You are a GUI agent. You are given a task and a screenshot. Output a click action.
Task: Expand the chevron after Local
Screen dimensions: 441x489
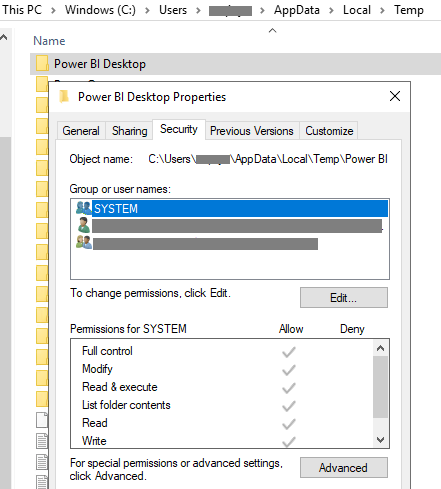382,11
